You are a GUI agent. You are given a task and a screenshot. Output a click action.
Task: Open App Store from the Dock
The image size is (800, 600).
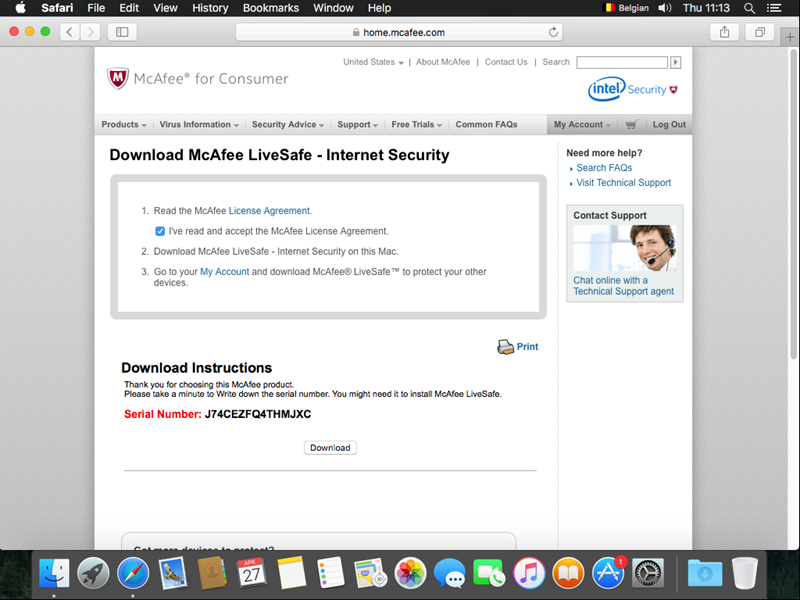608,573
